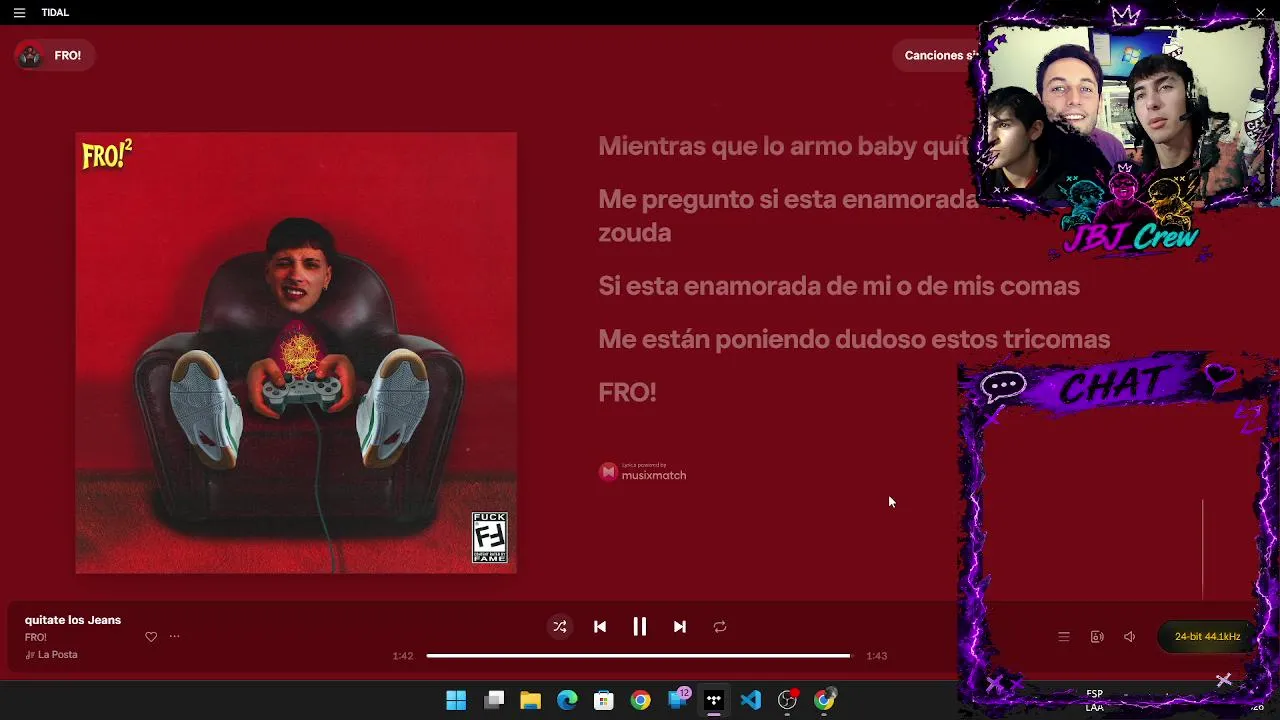Select the final FRO! lyric line
1280x720 pixels.
coord(627,392)
